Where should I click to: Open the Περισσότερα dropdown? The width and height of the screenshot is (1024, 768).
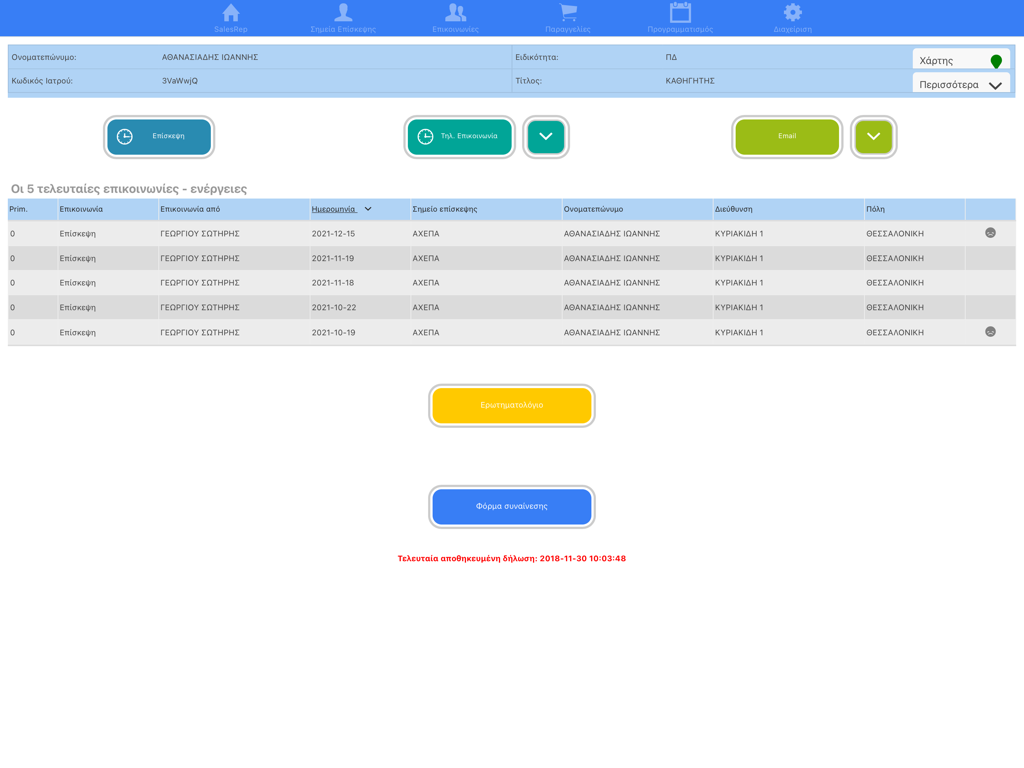pyautogui.click(x=961, y=85)
